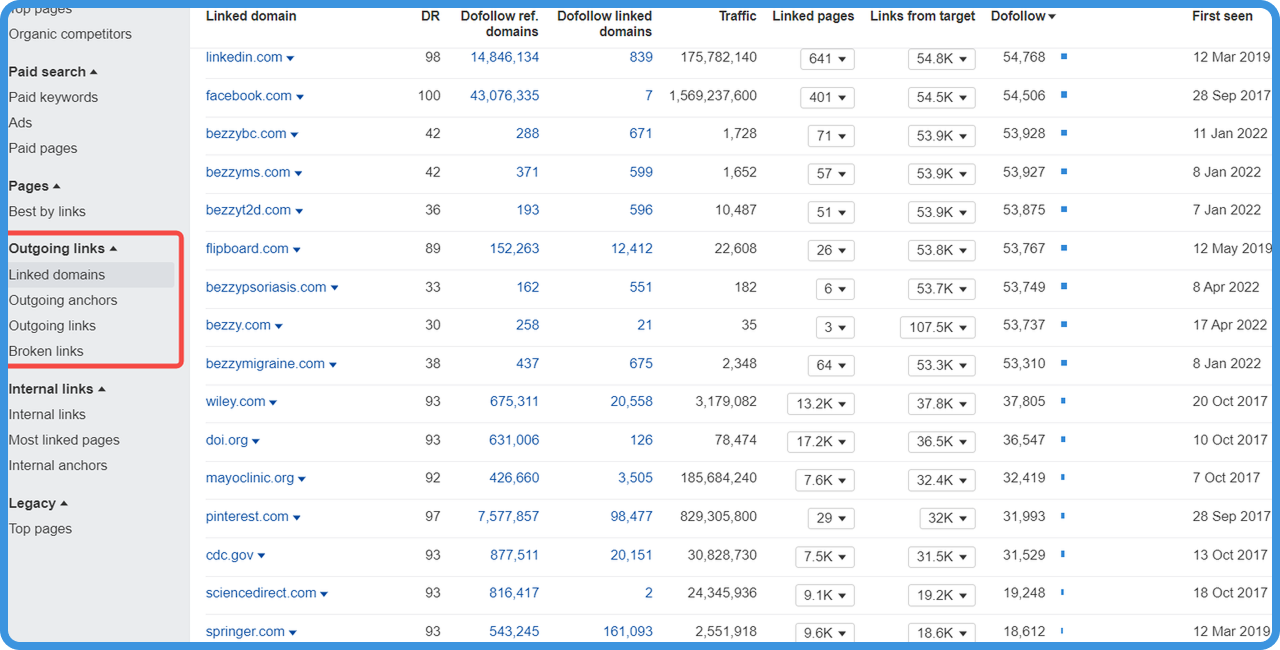Expand links from target 54.5K for facebook.com
This screenshot has width=1280, height=650.
click(x=942, y=97)
